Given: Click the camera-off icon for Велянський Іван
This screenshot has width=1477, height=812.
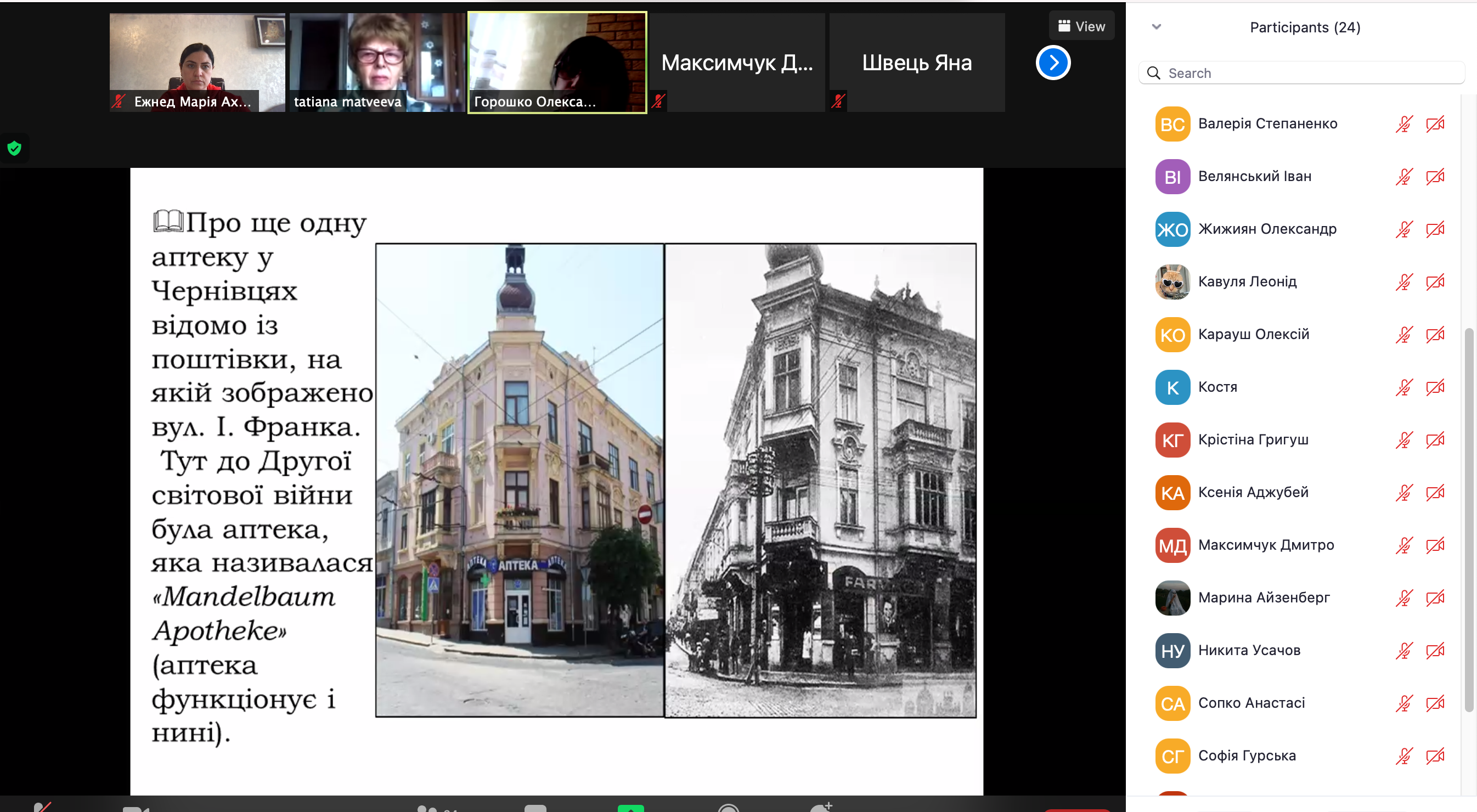Looking at the screenshot, I should pos(1435,177).
